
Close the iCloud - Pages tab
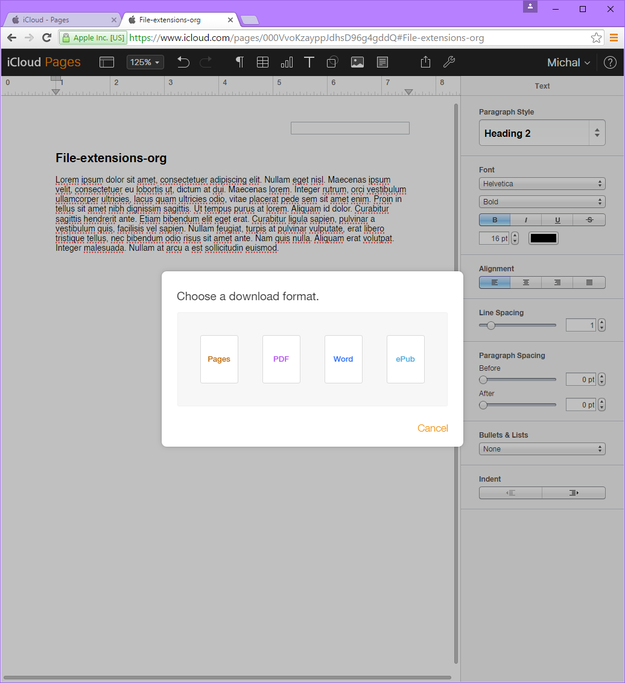click(114, 20)
